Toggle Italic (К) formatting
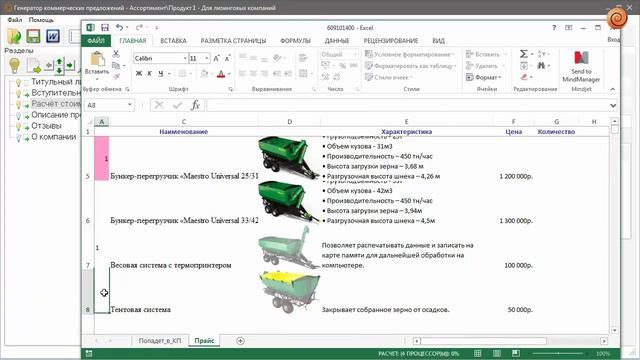640x360 pixels. click(x=149, y=73)
